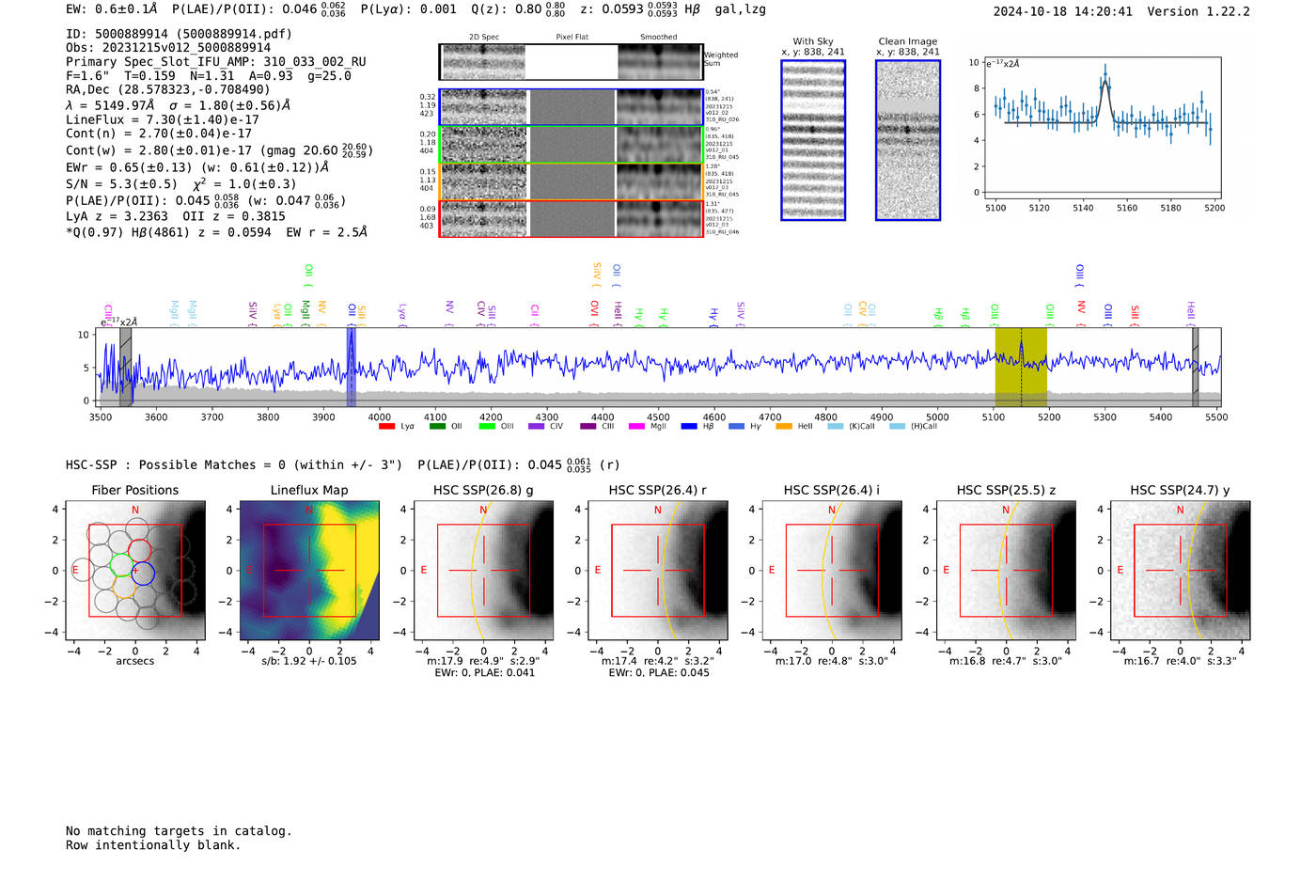Image resolution: width=1316 pixels, height=896 pixels.
Task: Click the gray hatched band near 3550Å
Action: [x=125, y=367]
